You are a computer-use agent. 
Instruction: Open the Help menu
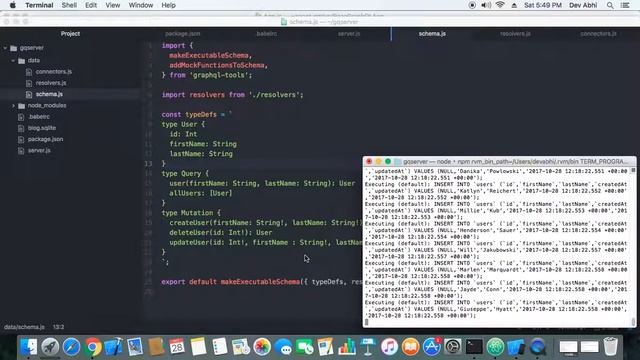[x=168, y=5]
